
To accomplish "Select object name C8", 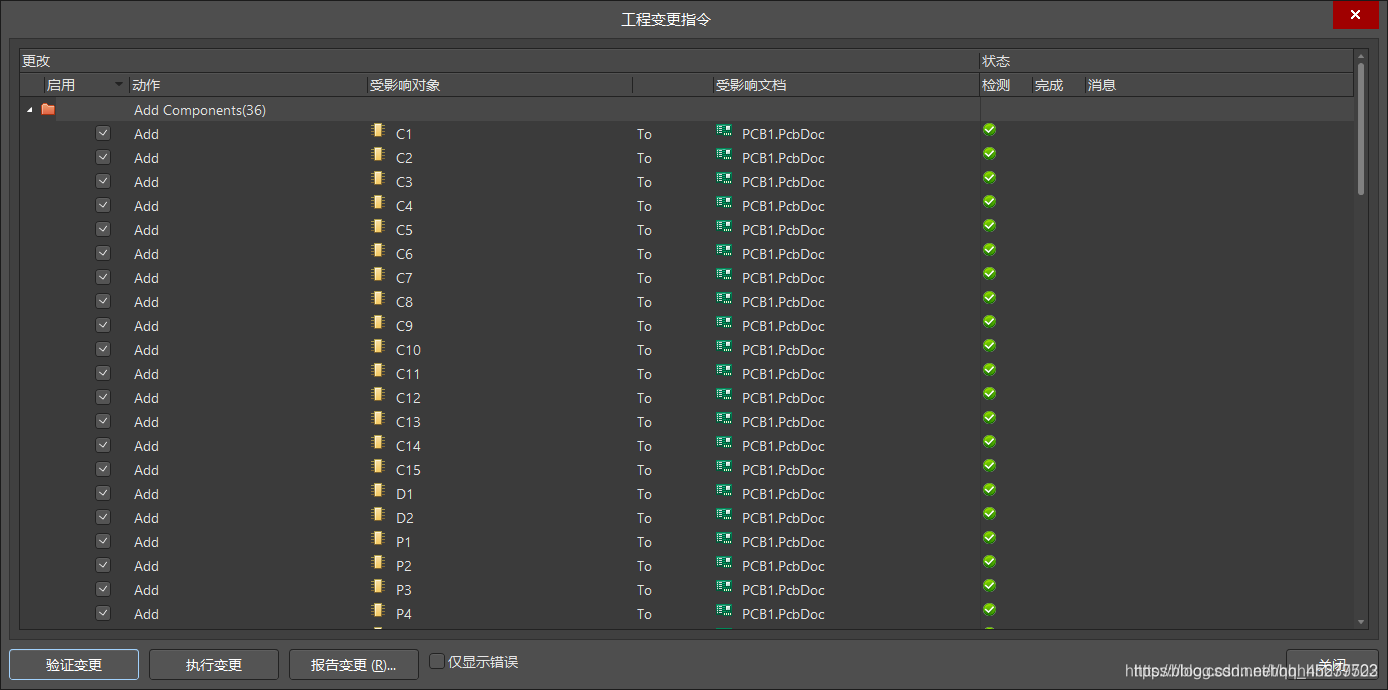I will (404, 302).
